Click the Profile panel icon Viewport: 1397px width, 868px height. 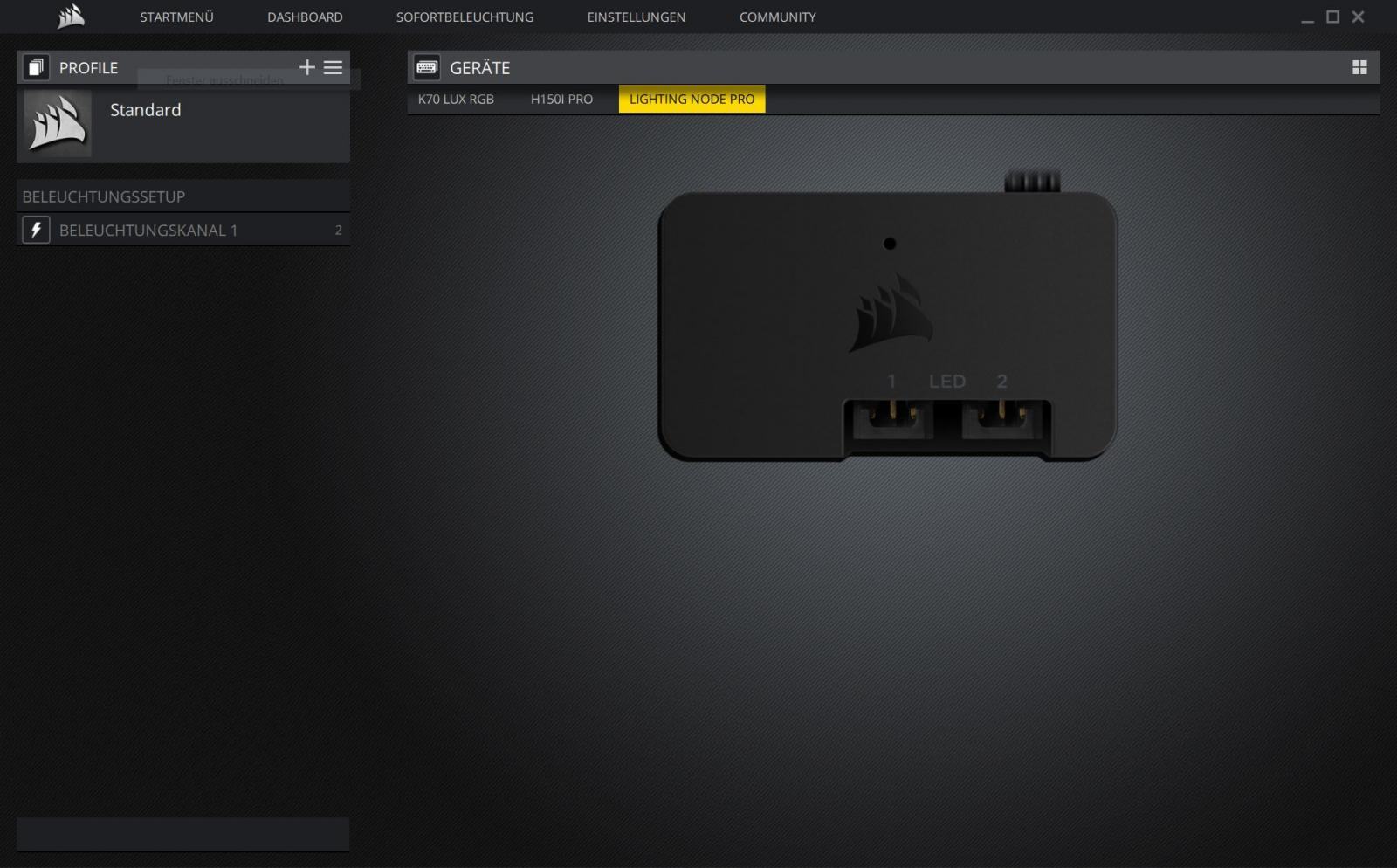click(x=36, y=67)
